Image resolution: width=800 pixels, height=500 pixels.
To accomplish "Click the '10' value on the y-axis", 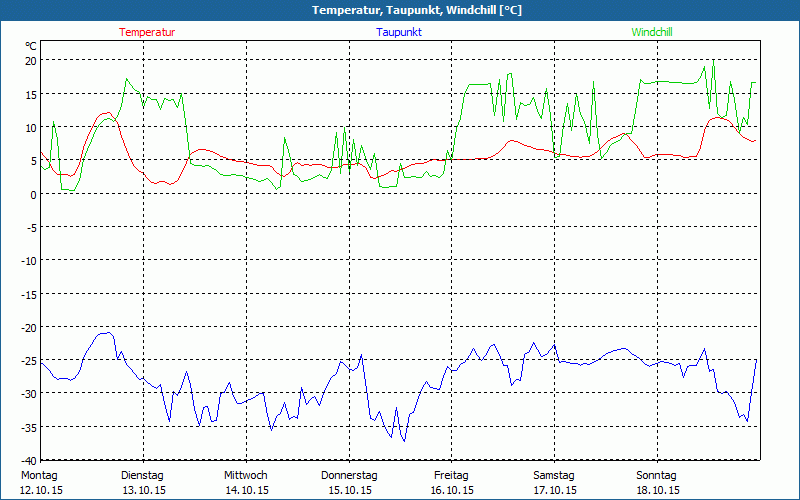I will (31, 128).
